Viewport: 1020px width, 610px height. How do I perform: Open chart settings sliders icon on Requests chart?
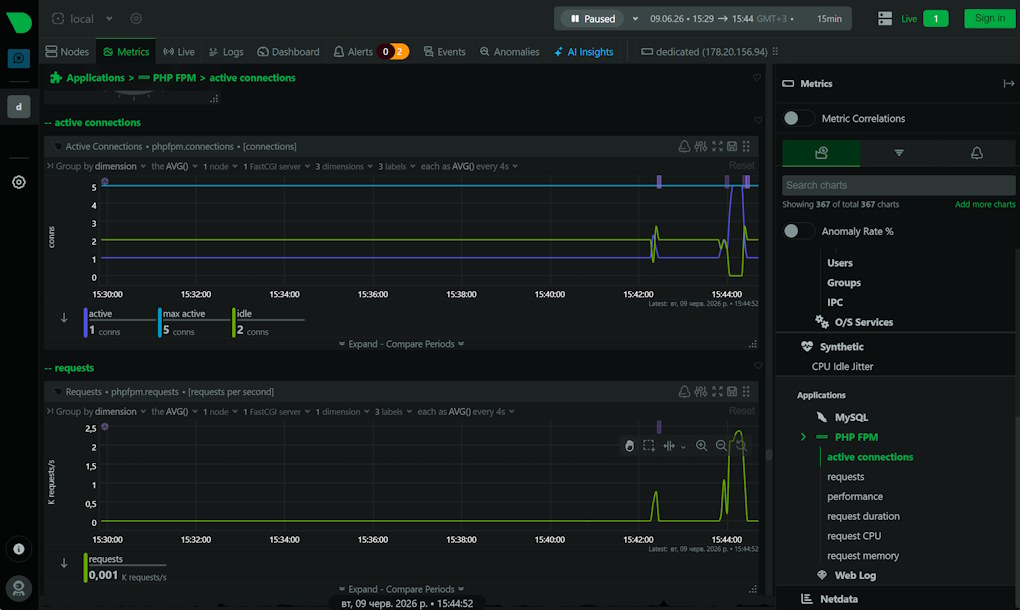701,391
